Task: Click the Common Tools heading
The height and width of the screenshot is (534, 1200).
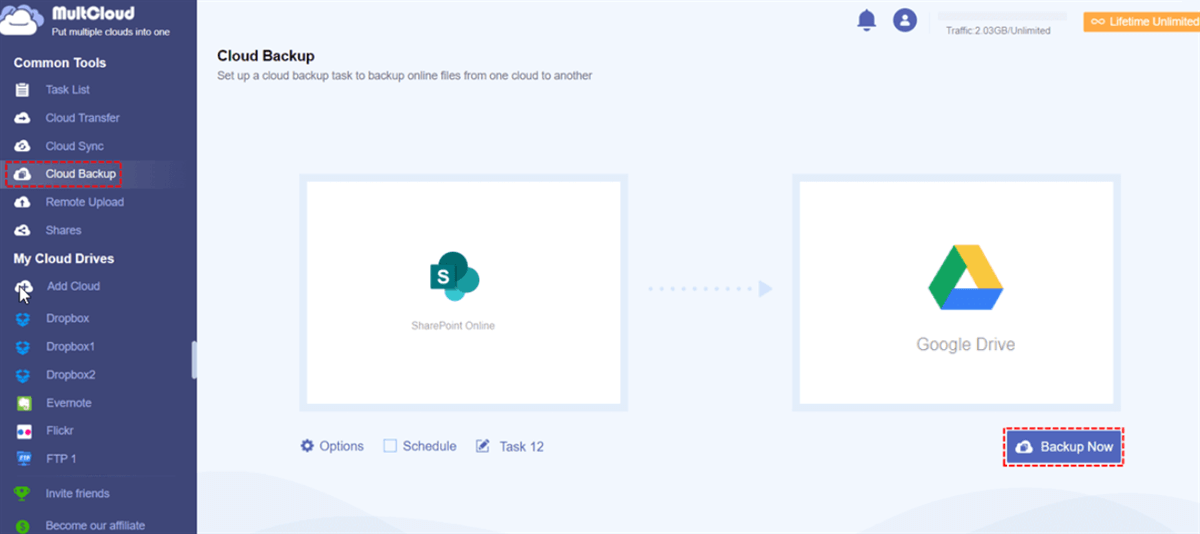Action: 60,62
